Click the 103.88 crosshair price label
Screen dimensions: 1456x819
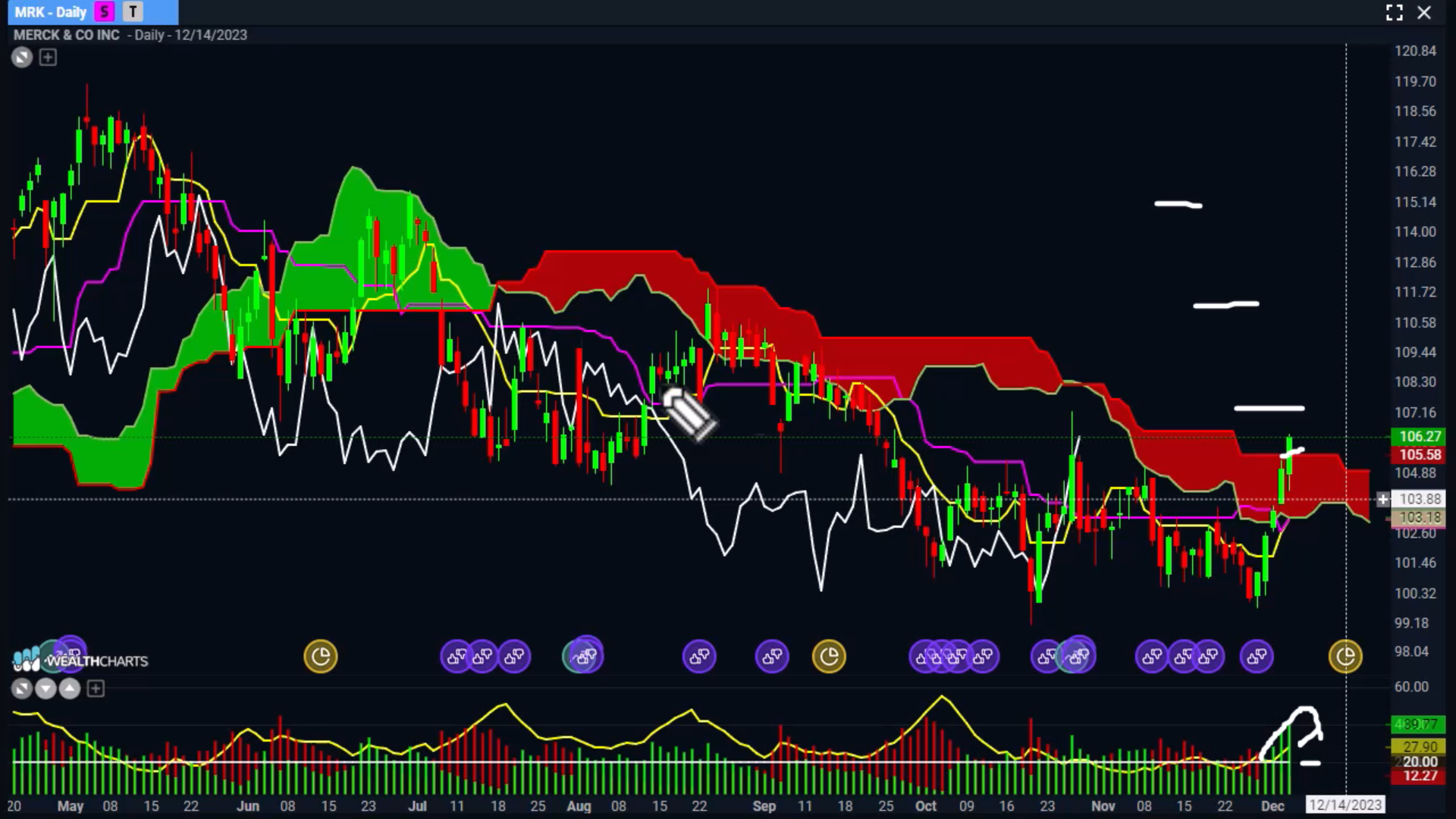[x=1420, y=499]
